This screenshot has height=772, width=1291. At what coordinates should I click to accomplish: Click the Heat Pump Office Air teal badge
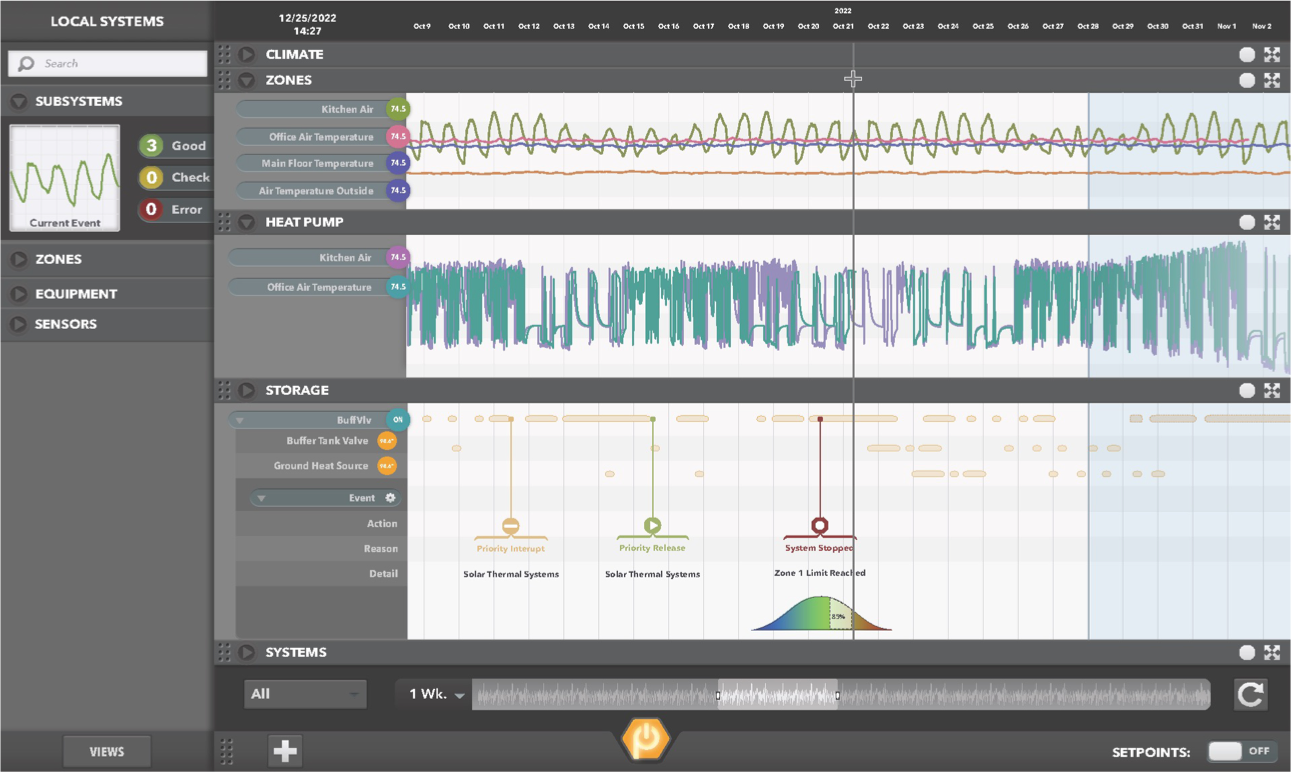(398, 287)
